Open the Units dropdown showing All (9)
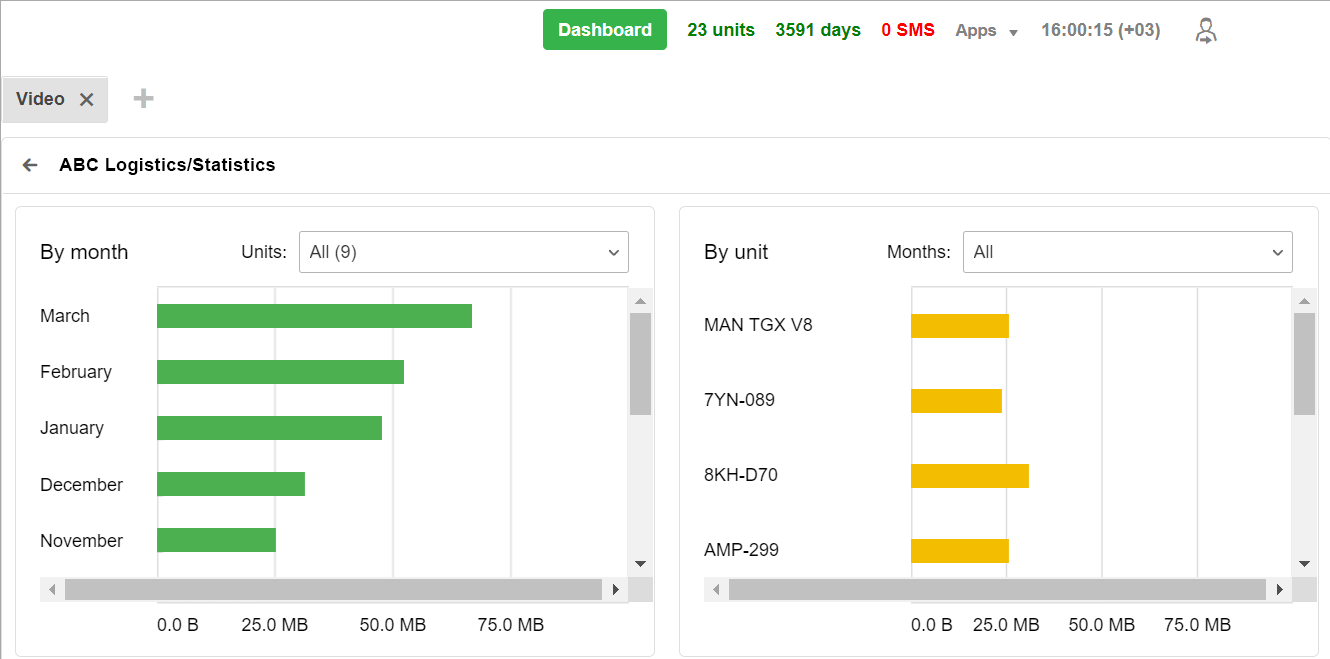This screenshot has height=659, width=1330. point(464,252)
